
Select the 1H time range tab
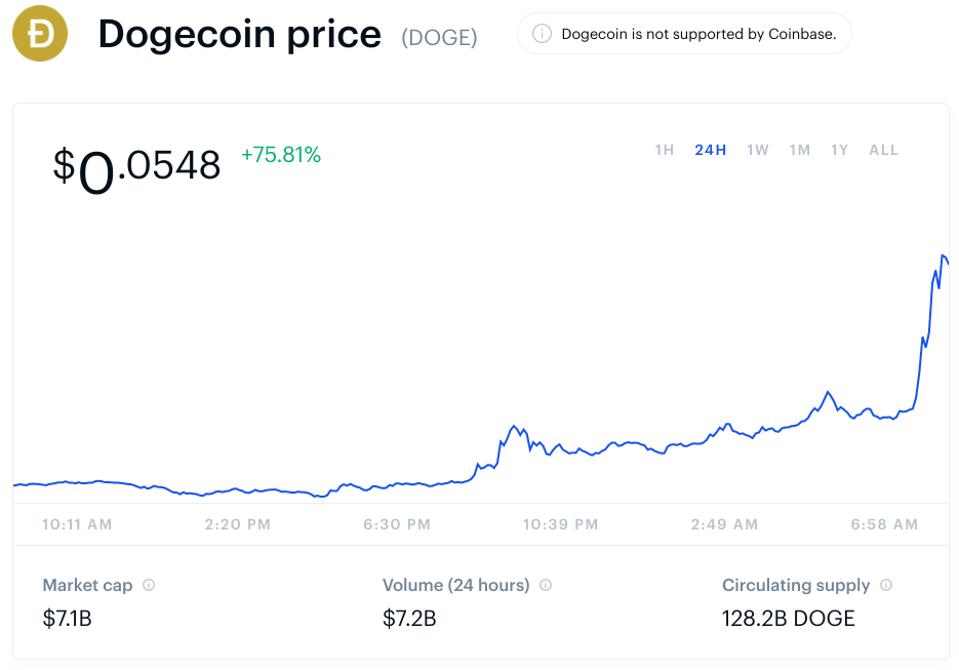pyautogui.click(x=665, y=149)
